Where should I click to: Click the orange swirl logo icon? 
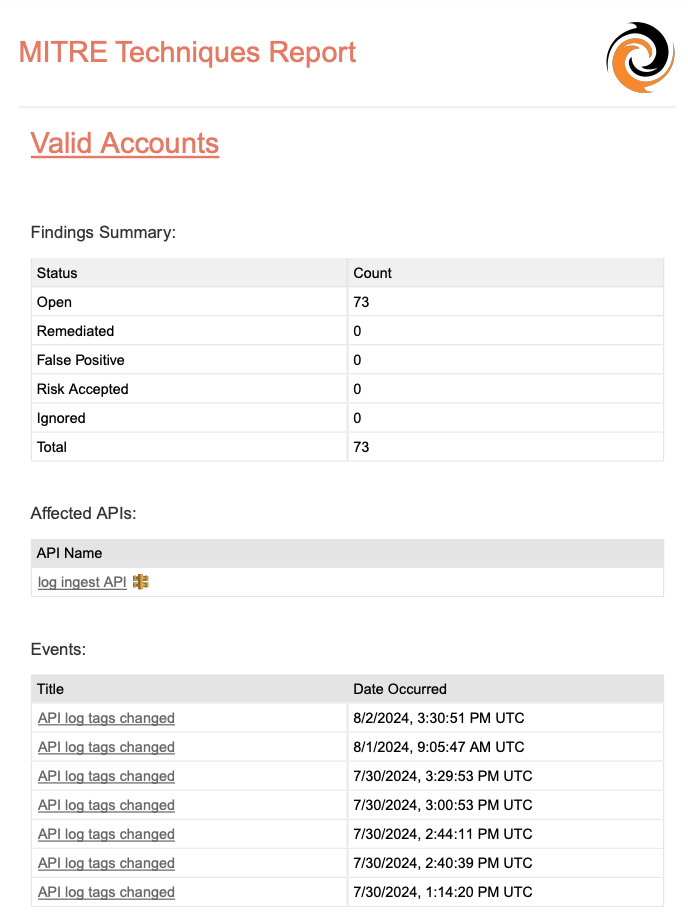pyautogui.click(x=640, y=57)
